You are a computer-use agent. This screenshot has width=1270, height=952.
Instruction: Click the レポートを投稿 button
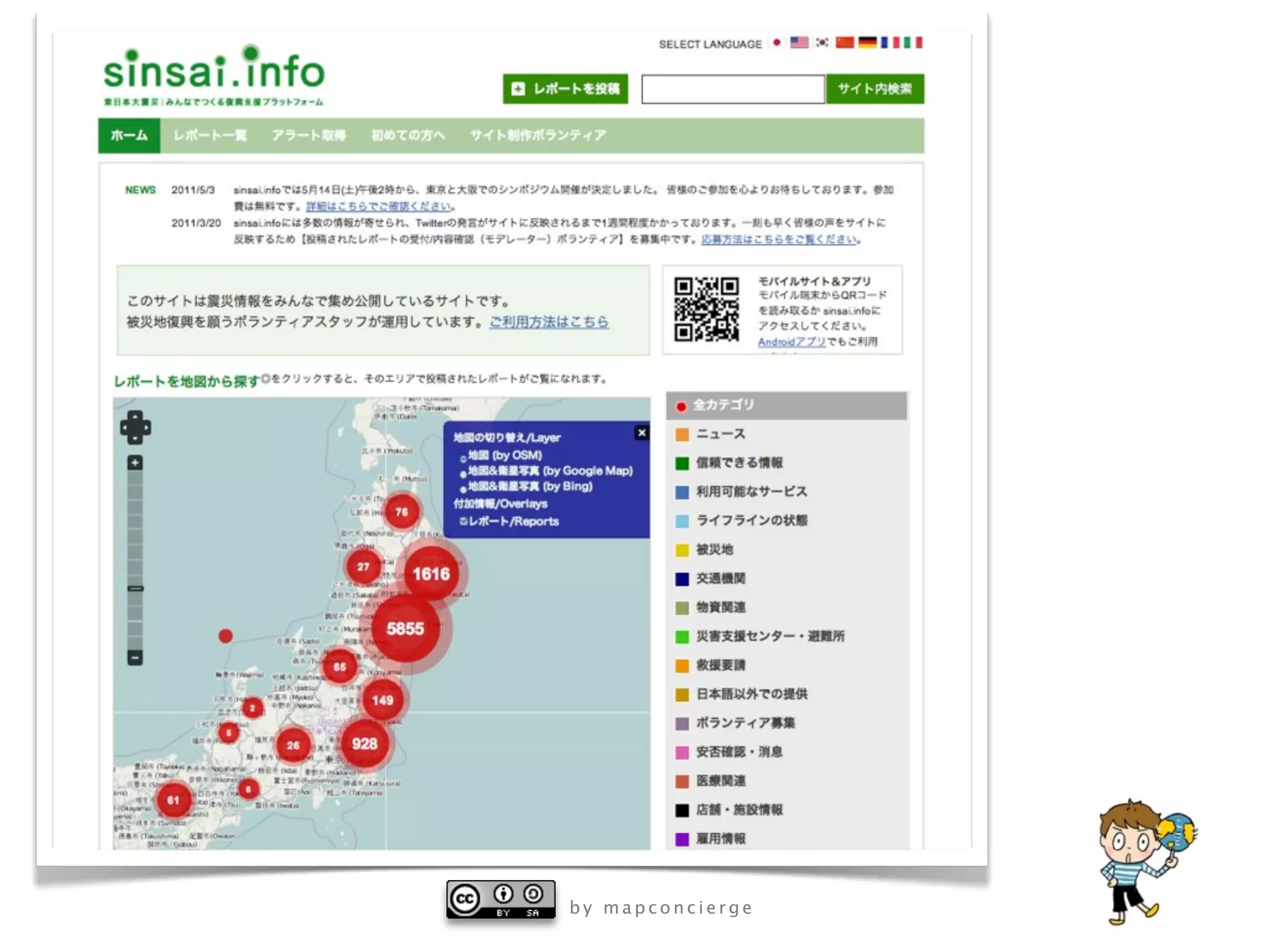(x=565, y=89)
